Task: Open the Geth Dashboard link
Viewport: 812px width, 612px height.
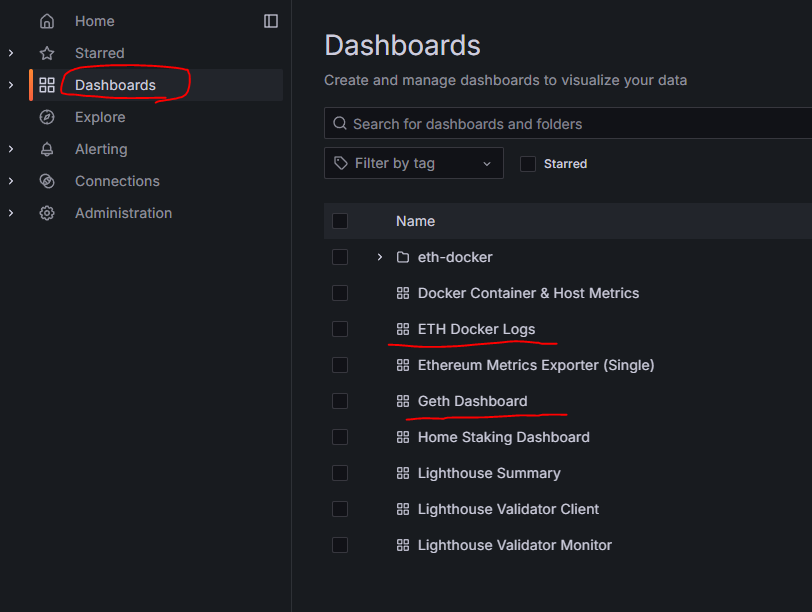Action: tap(472, 401)
